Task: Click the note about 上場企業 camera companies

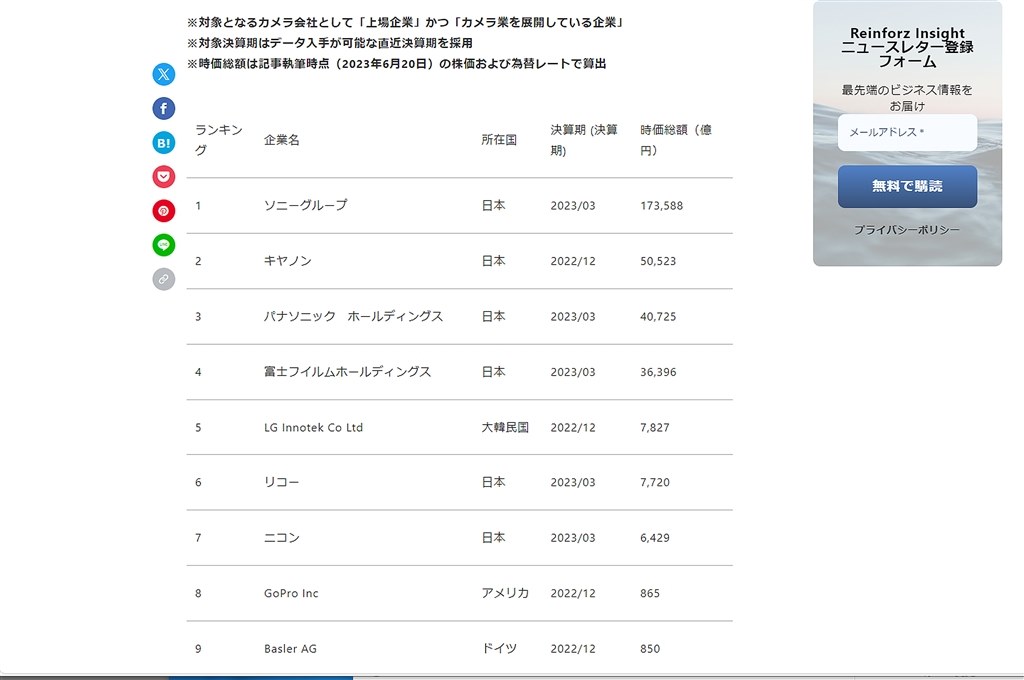Action: (405, 22)
